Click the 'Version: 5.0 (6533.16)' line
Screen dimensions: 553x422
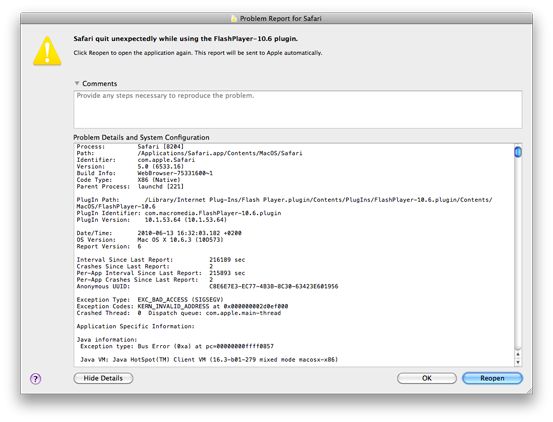click(x=130, y=167)
